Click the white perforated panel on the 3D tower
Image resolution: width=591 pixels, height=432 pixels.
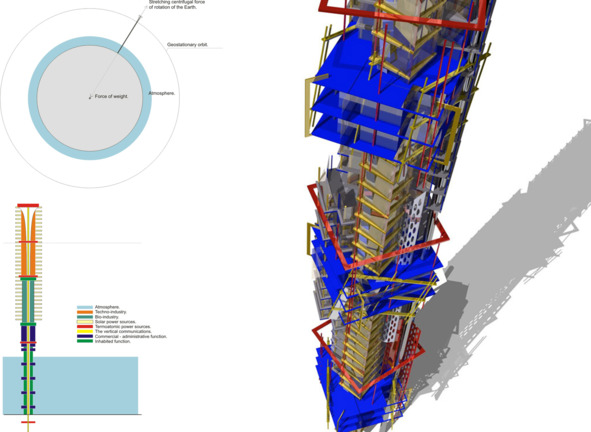tap(413, 229)
